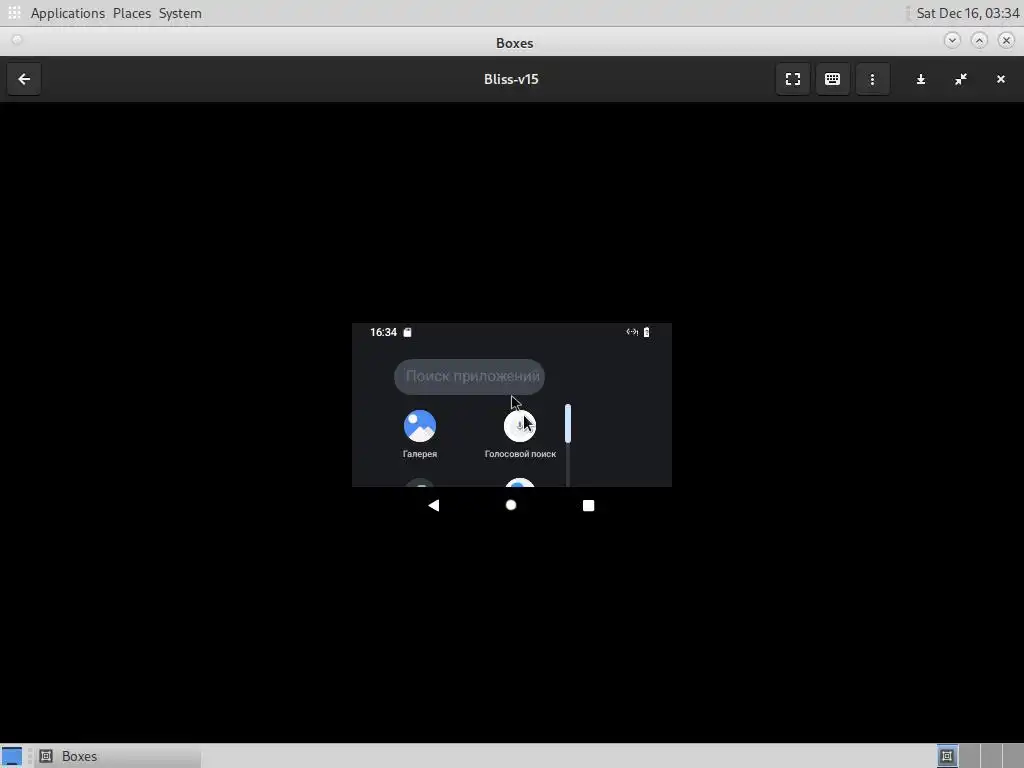
Task: Click the battery icon in Android status bar
Action: tap(647, 332)
